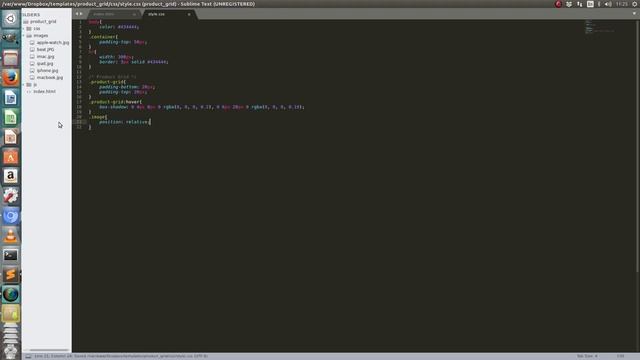The image size is (640, 360).
Task: Click the '.product-grid:hover{' selector line
Action: tap(115, 102)
